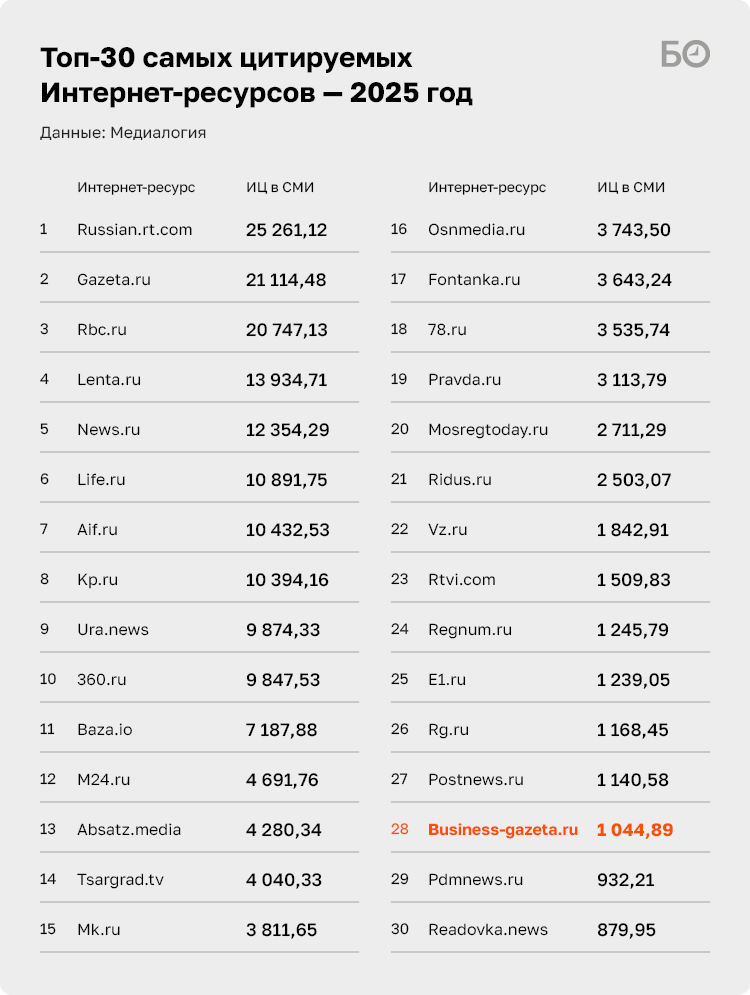Click the orange 1 044,89 value

point(635,830)
